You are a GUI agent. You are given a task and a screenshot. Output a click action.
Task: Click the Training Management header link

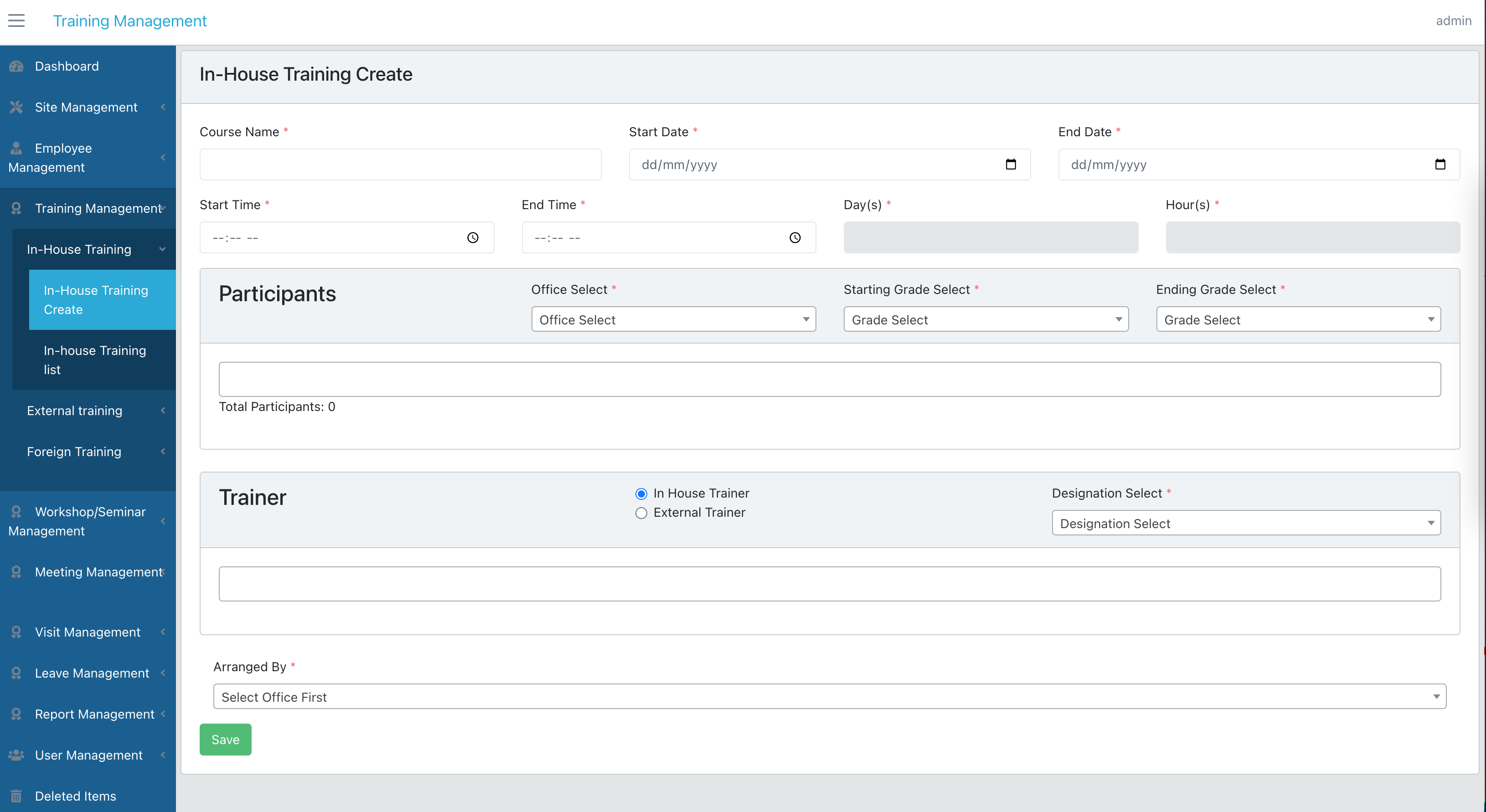[130, 21]
